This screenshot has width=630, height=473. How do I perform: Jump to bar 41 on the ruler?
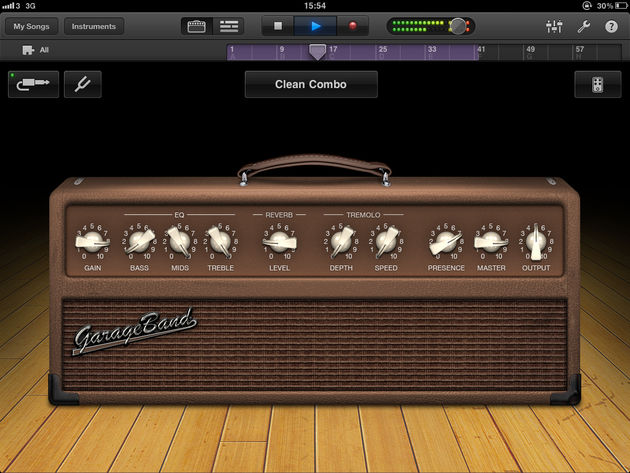481,49
